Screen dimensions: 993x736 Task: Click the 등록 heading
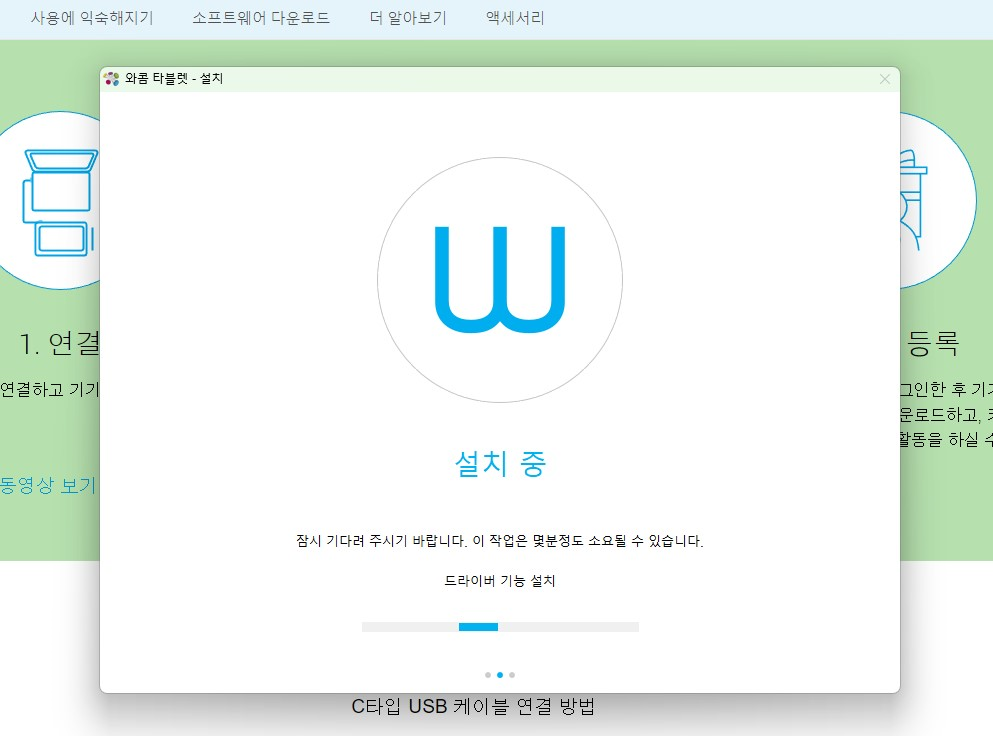click(933, 344)
